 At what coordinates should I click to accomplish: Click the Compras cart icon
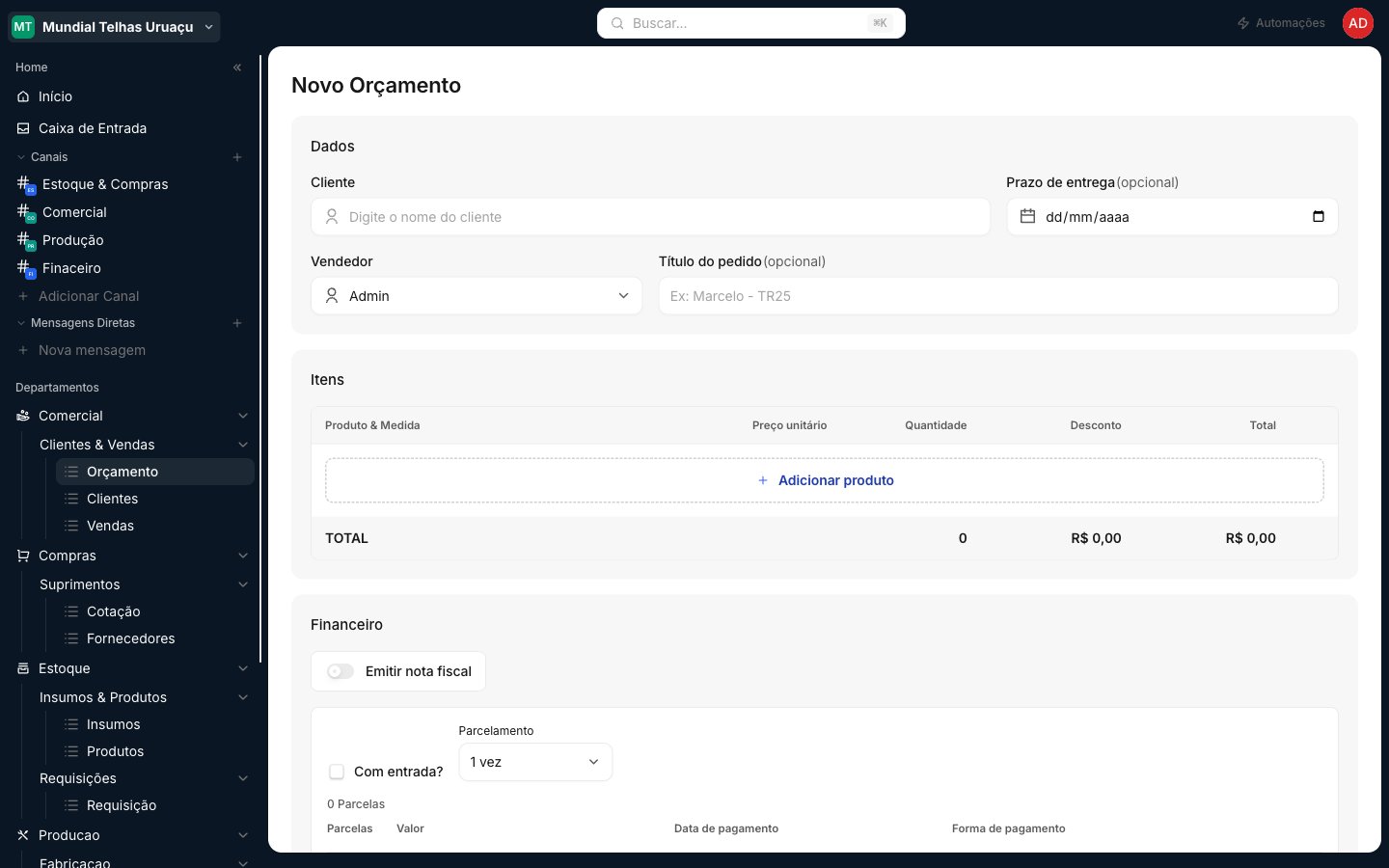(23, 556)
